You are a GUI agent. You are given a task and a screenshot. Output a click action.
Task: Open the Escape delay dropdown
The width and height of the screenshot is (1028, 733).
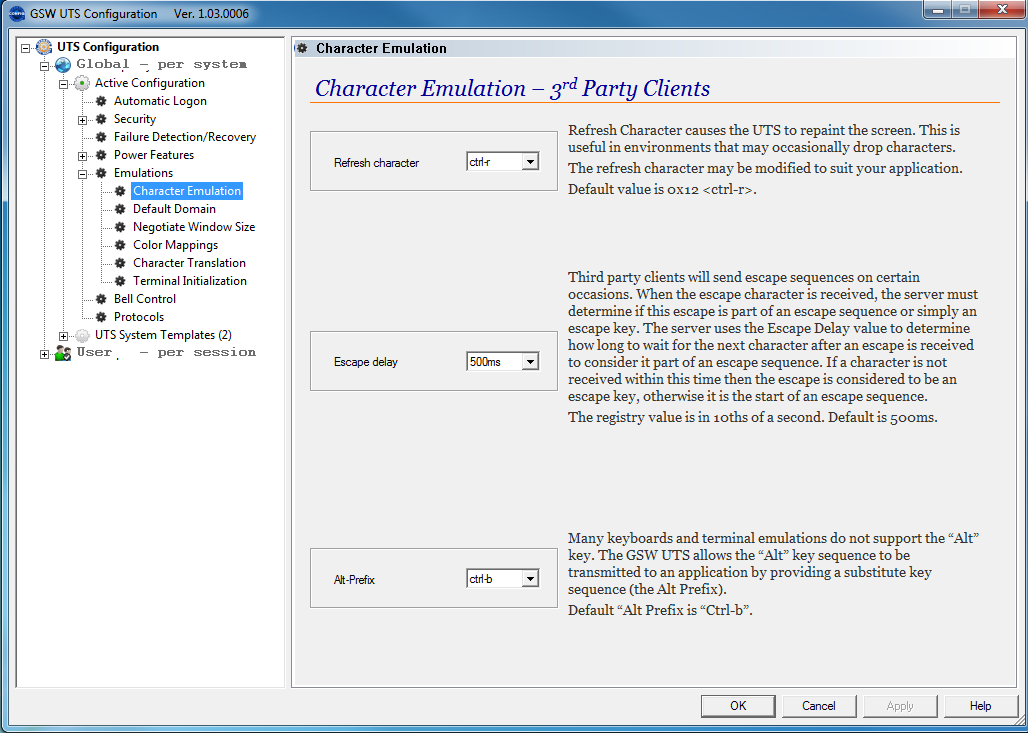(x=530, y=361)
